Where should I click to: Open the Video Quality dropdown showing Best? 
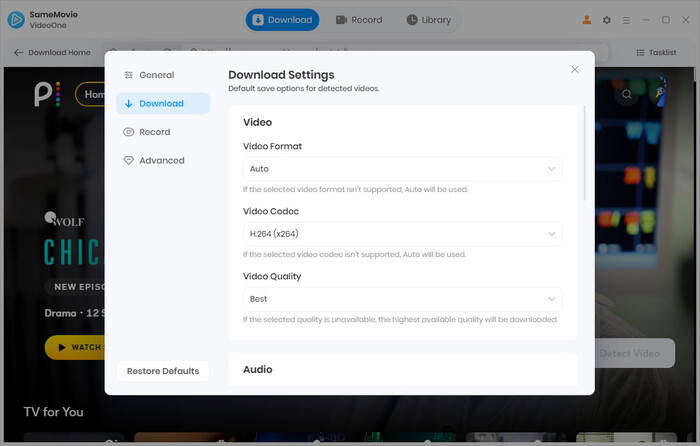(x=402, y=299)
